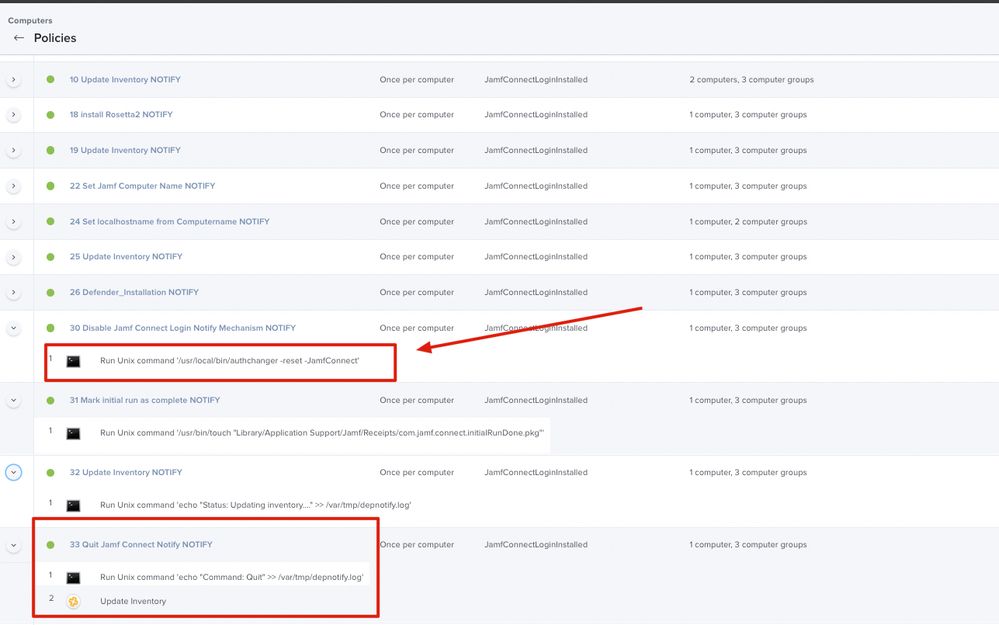Collapse policy 31 Mark initial run complete
Screen dimensions: 999x625
pyautogui.click(x=13, y=400)
